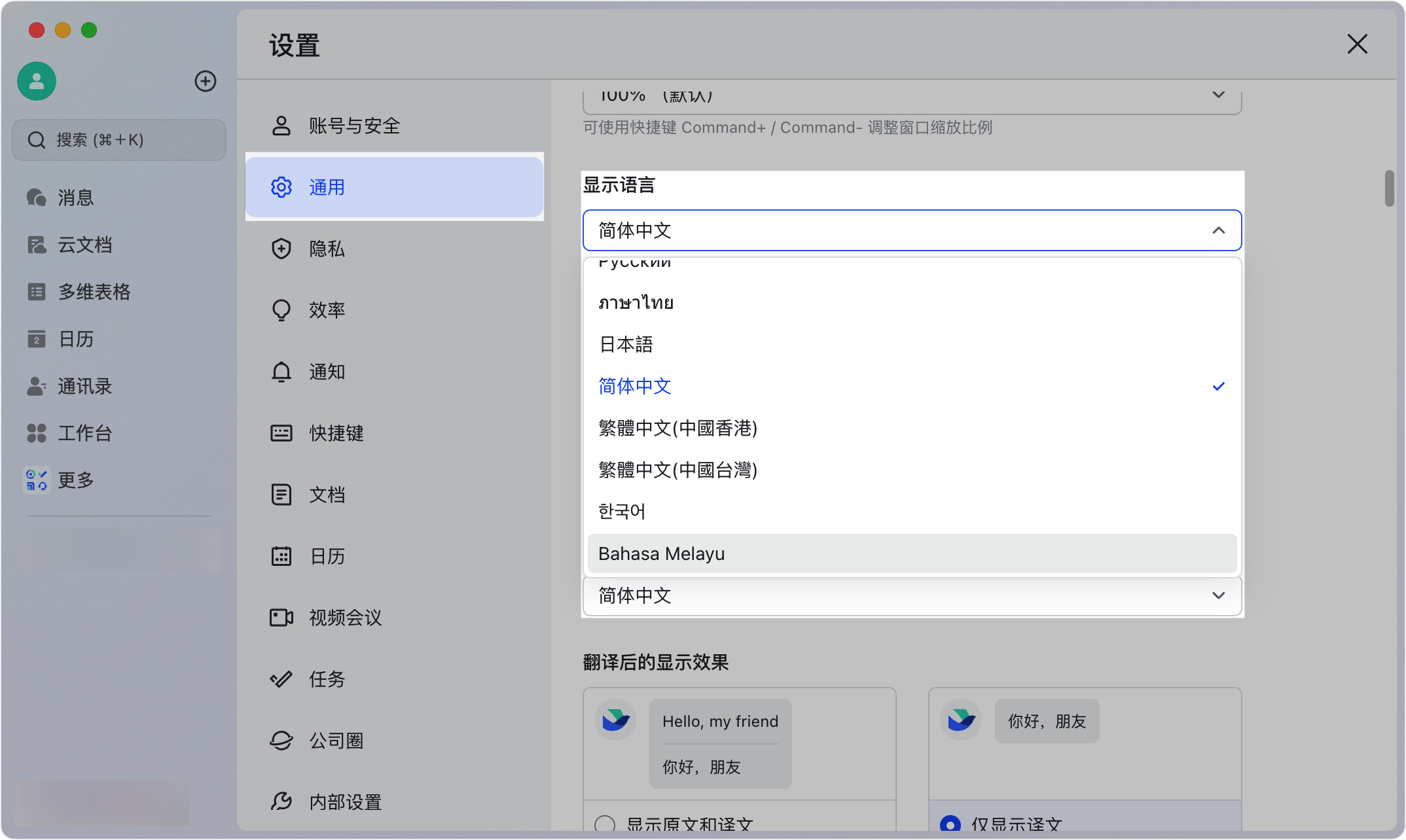
Task: Close the settings panel with the X
Action: pos(1357,44)
